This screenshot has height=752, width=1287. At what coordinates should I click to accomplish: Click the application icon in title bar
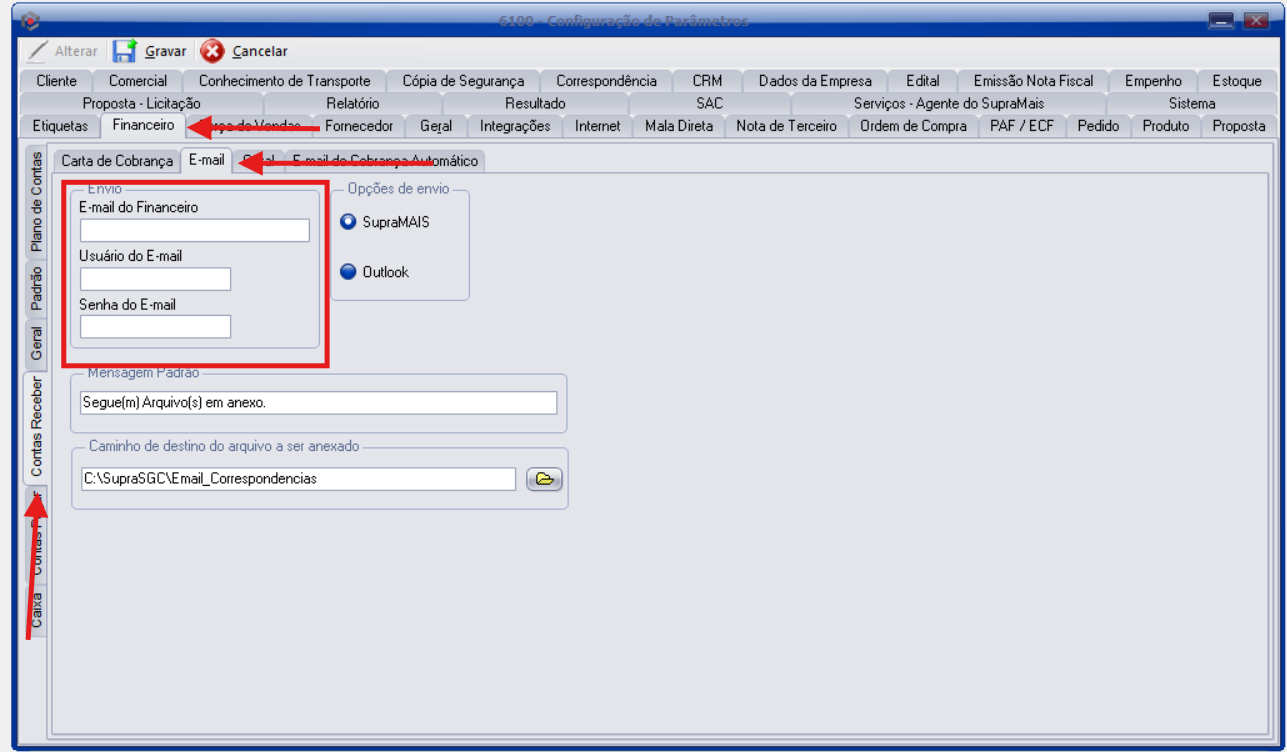pos(30,20)
